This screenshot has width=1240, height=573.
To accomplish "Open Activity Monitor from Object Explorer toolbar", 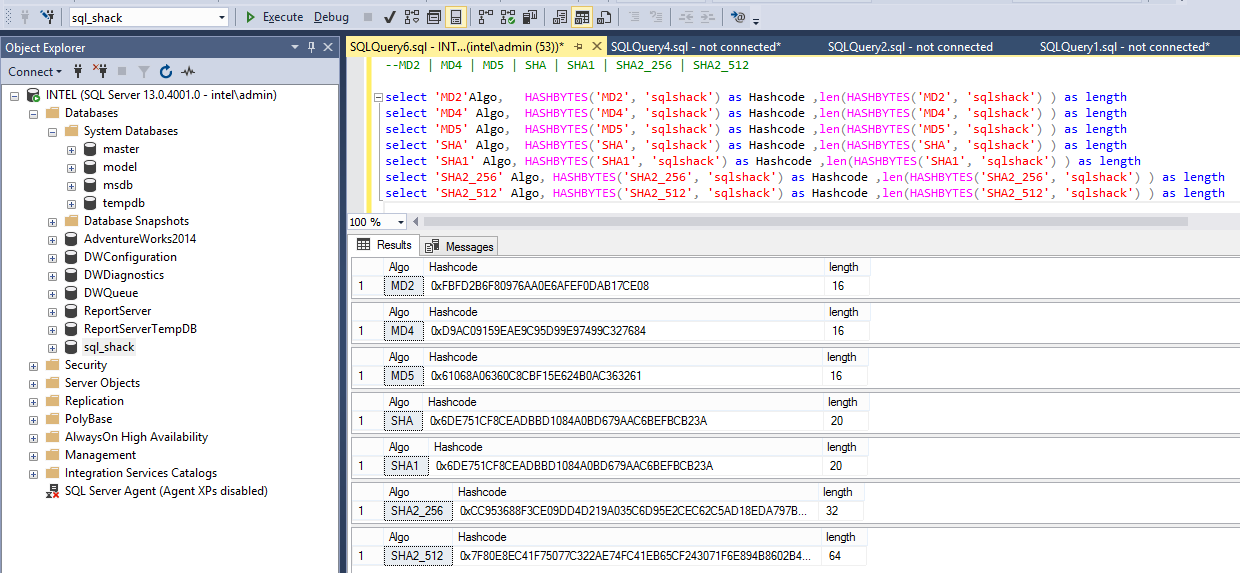I will [188, 71].
